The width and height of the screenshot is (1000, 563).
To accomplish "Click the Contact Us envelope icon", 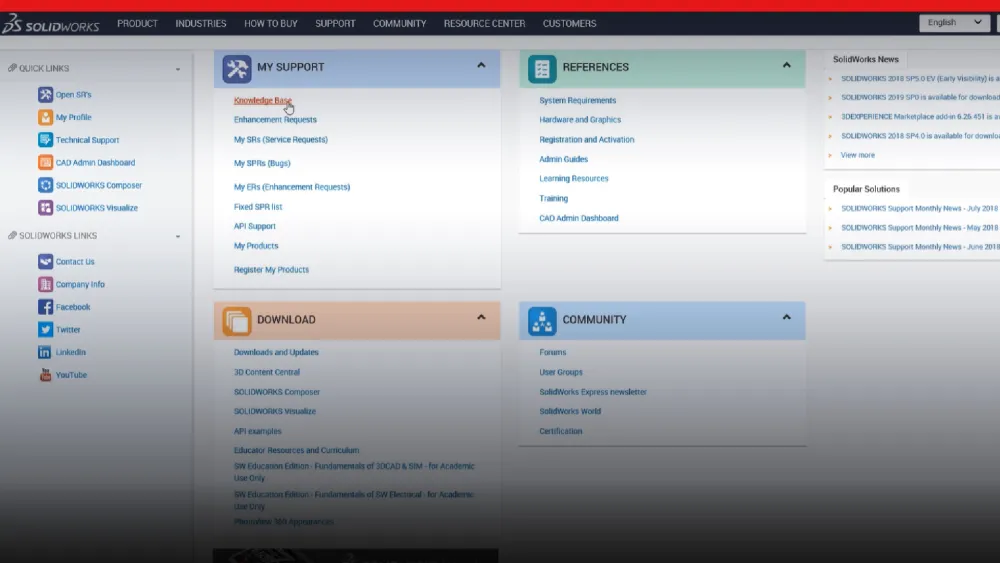I will (x=45, y=261).
